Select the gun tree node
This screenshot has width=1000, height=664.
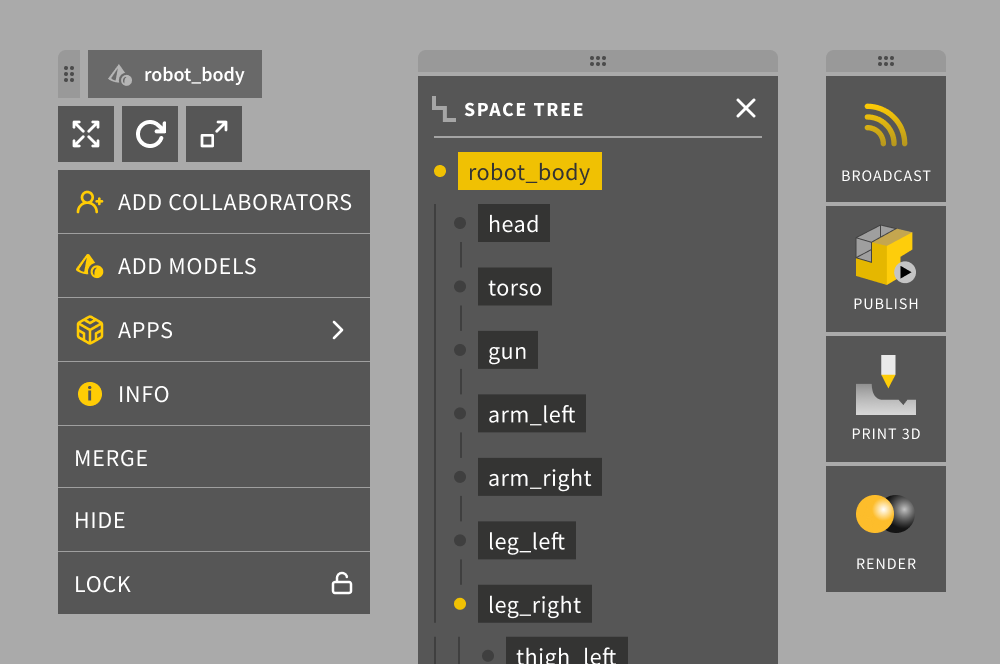(x=508, y=350)
